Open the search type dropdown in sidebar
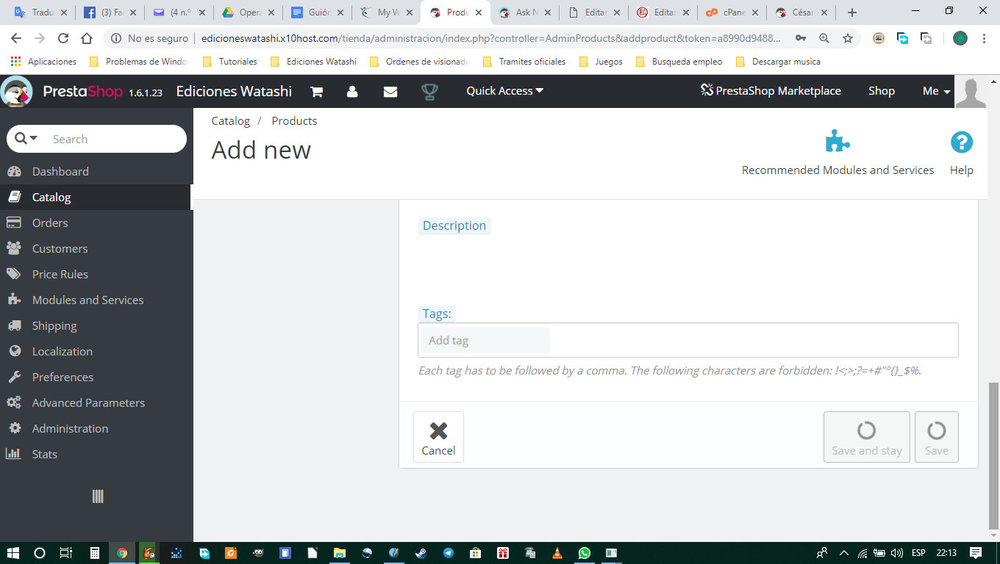1000x564 pixels. coord(26,138)
